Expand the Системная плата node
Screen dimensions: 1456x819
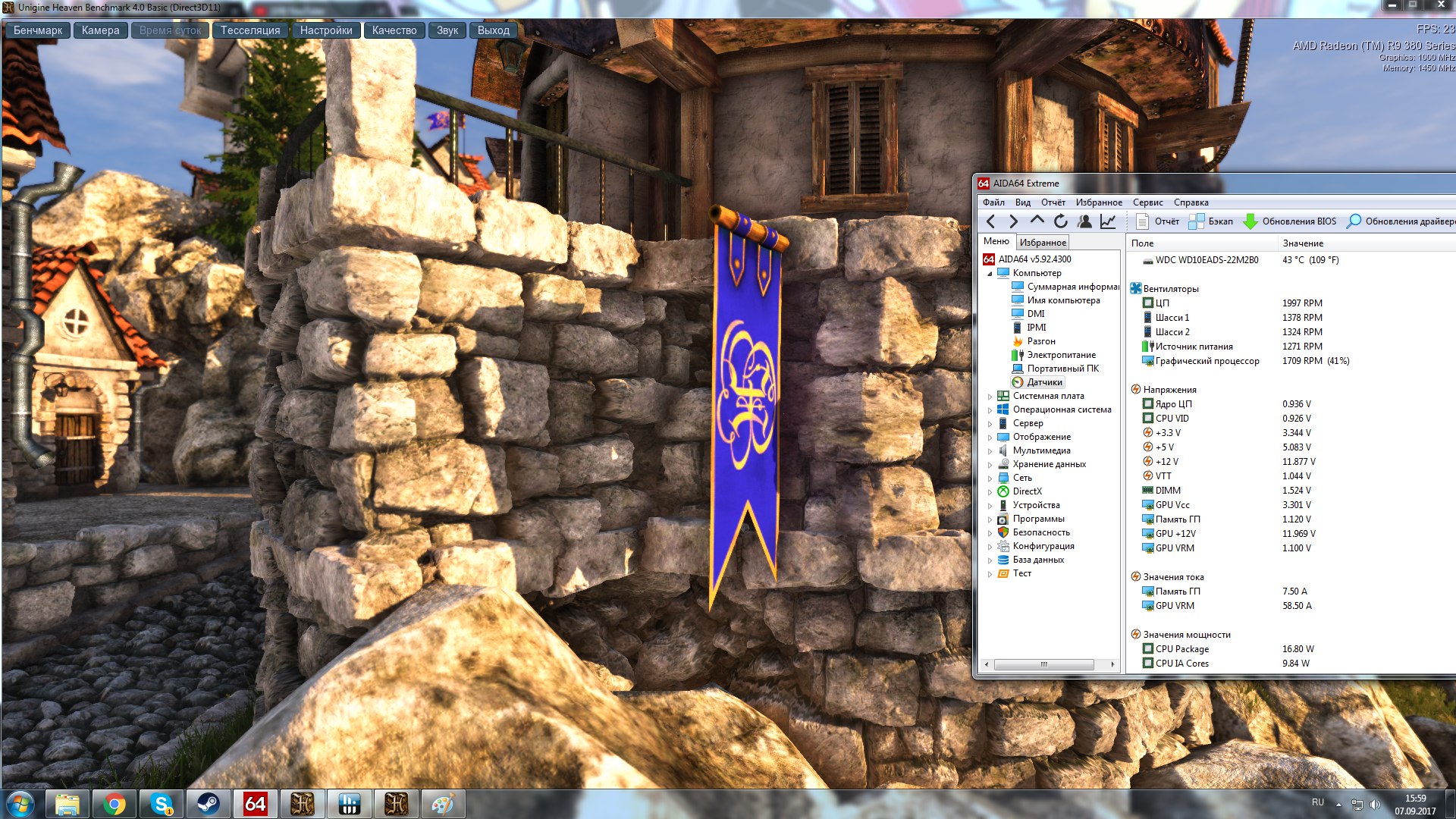point(990,397)
